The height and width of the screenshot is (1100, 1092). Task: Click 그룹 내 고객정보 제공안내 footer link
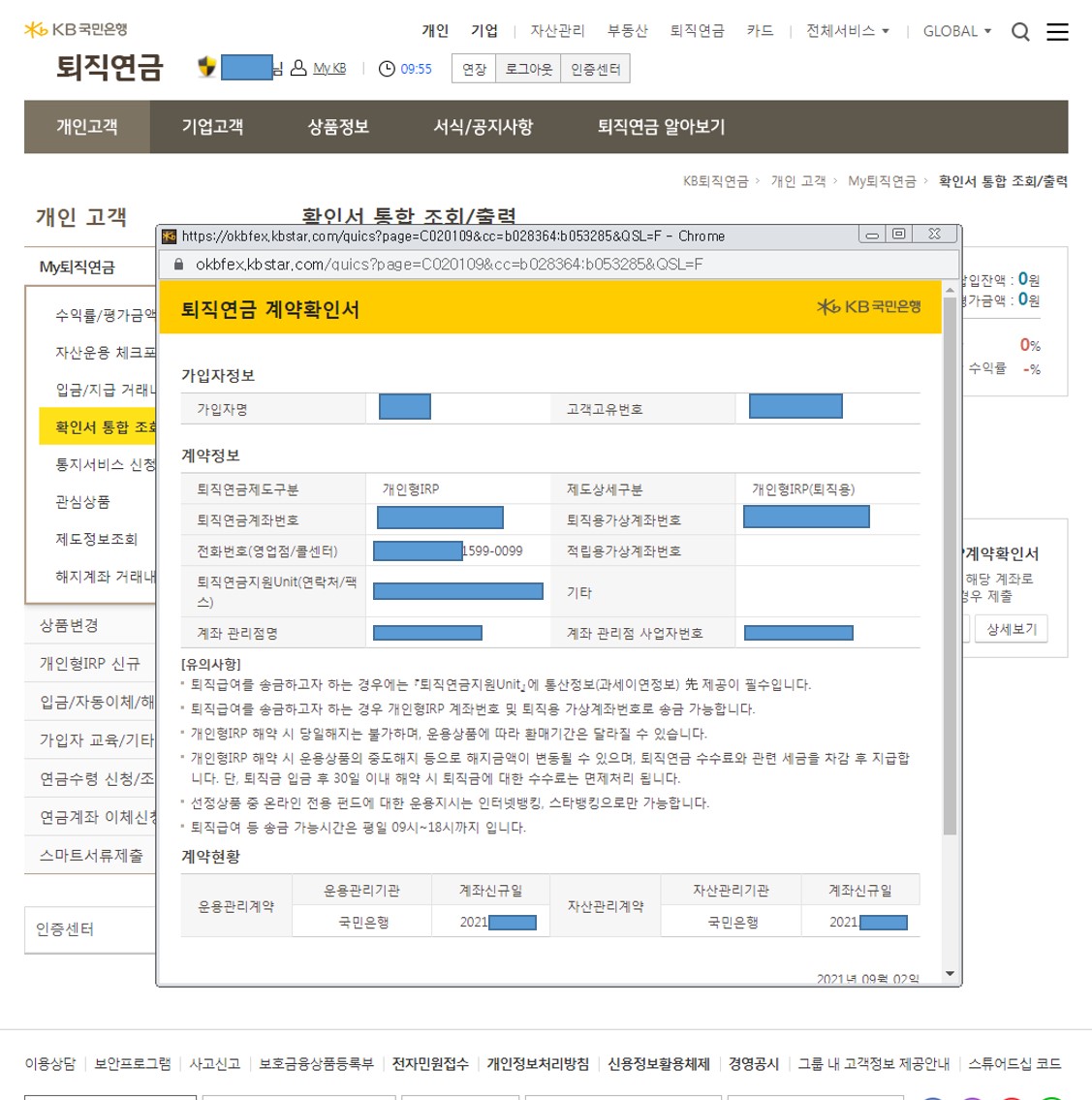874,1063
